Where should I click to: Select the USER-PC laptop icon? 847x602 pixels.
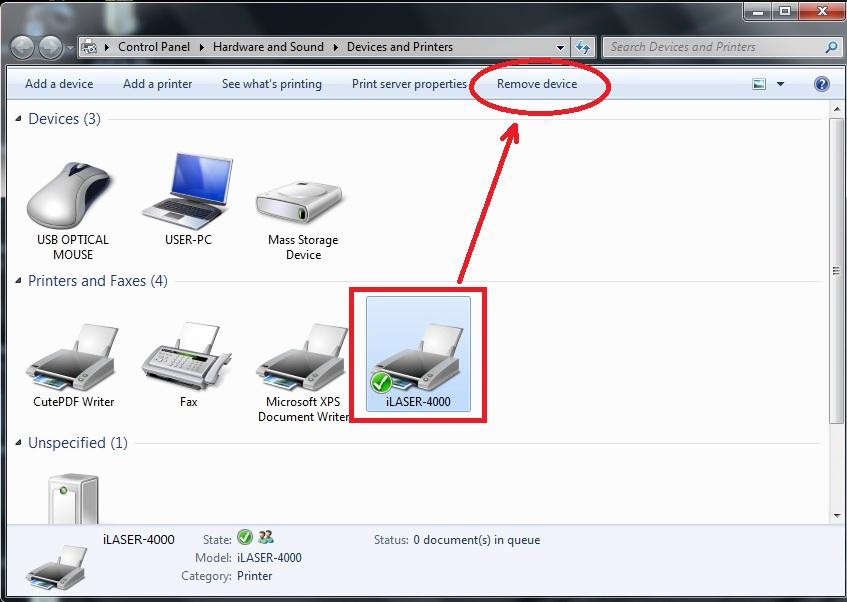[188, 192]
